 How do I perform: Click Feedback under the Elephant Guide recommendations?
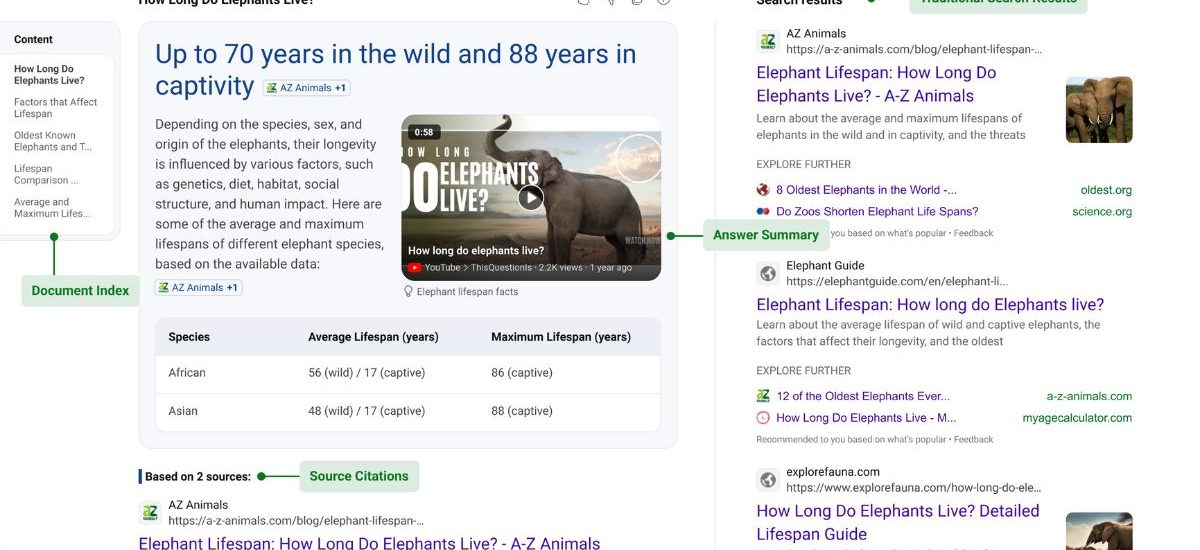click(x=973, y=439)
